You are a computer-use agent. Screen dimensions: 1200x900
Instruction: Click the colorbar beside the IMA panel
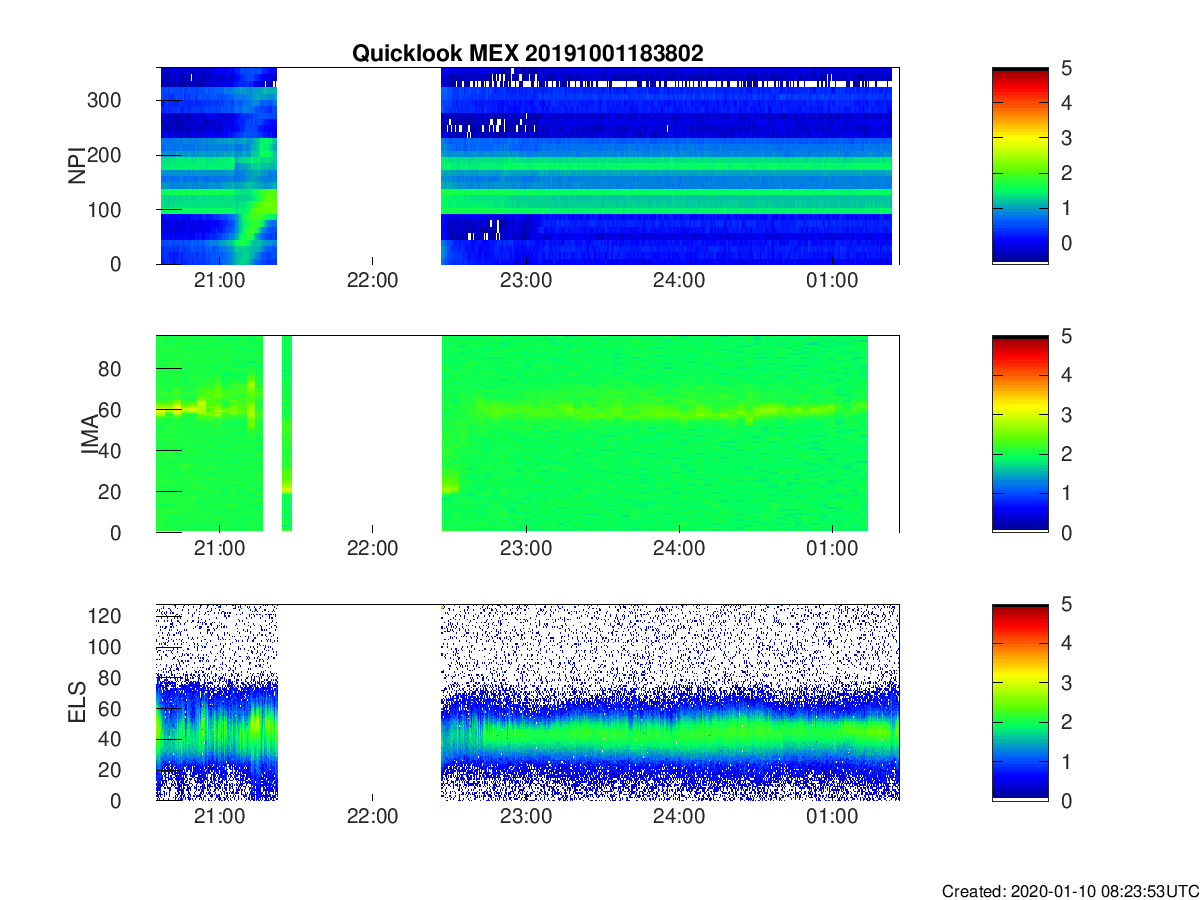(1020, 434)
